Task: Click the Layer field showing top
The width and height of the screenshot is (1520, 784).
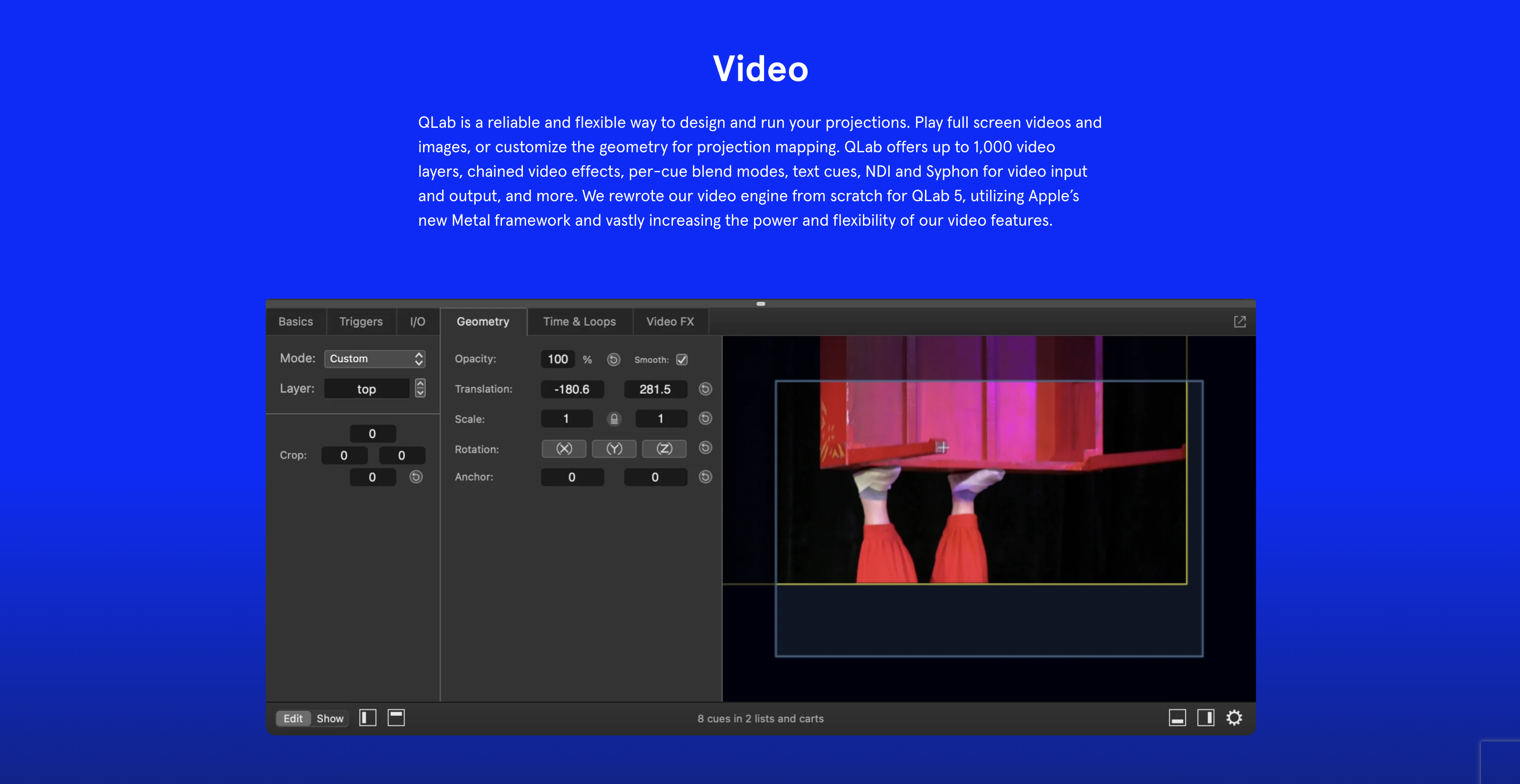Action: [366, 389]
